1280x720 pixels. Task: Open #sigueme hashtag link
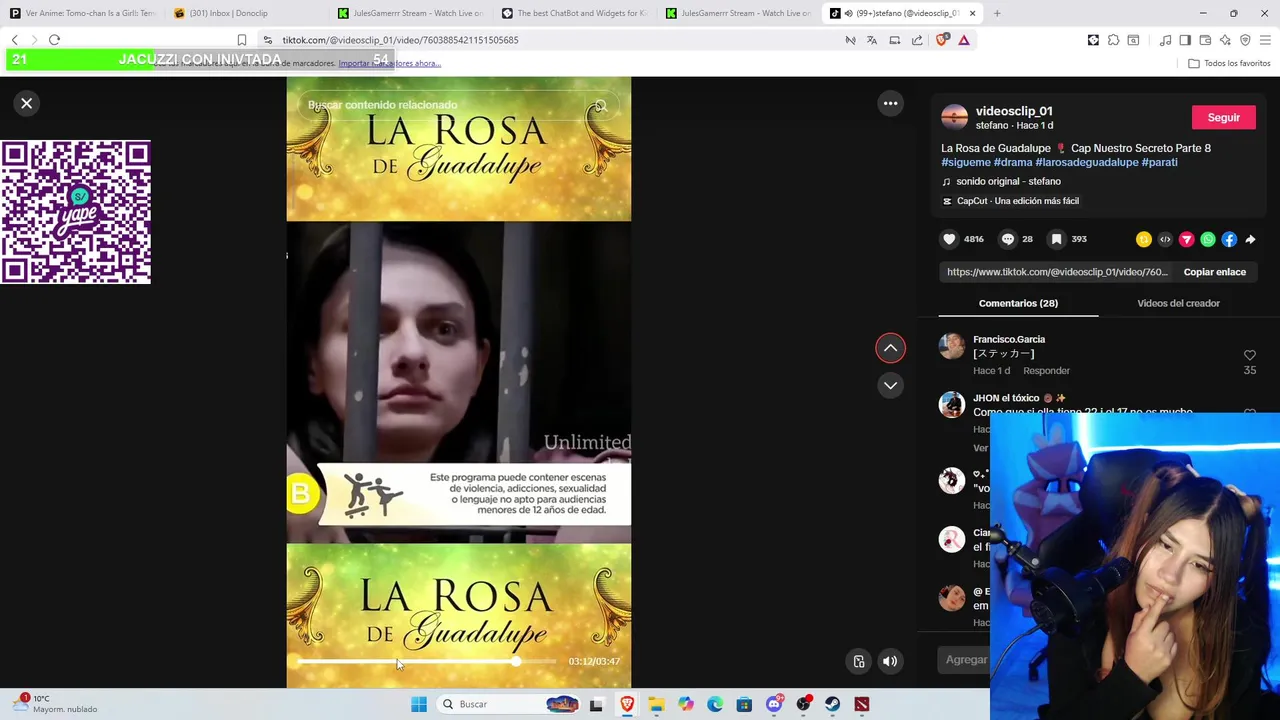click(966, 162)
